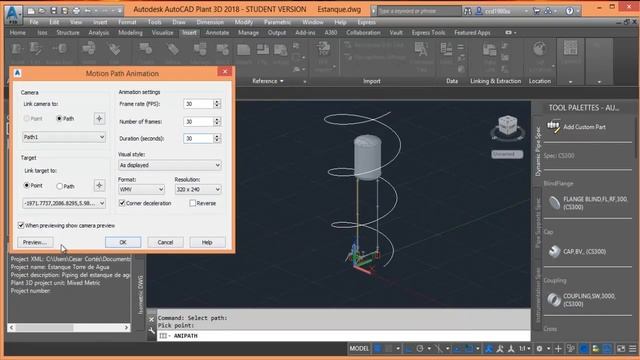Switch to the Visualize ribbon tab
Screen dimensions: 640x360
pyautogui.click(x=162, y=33)
